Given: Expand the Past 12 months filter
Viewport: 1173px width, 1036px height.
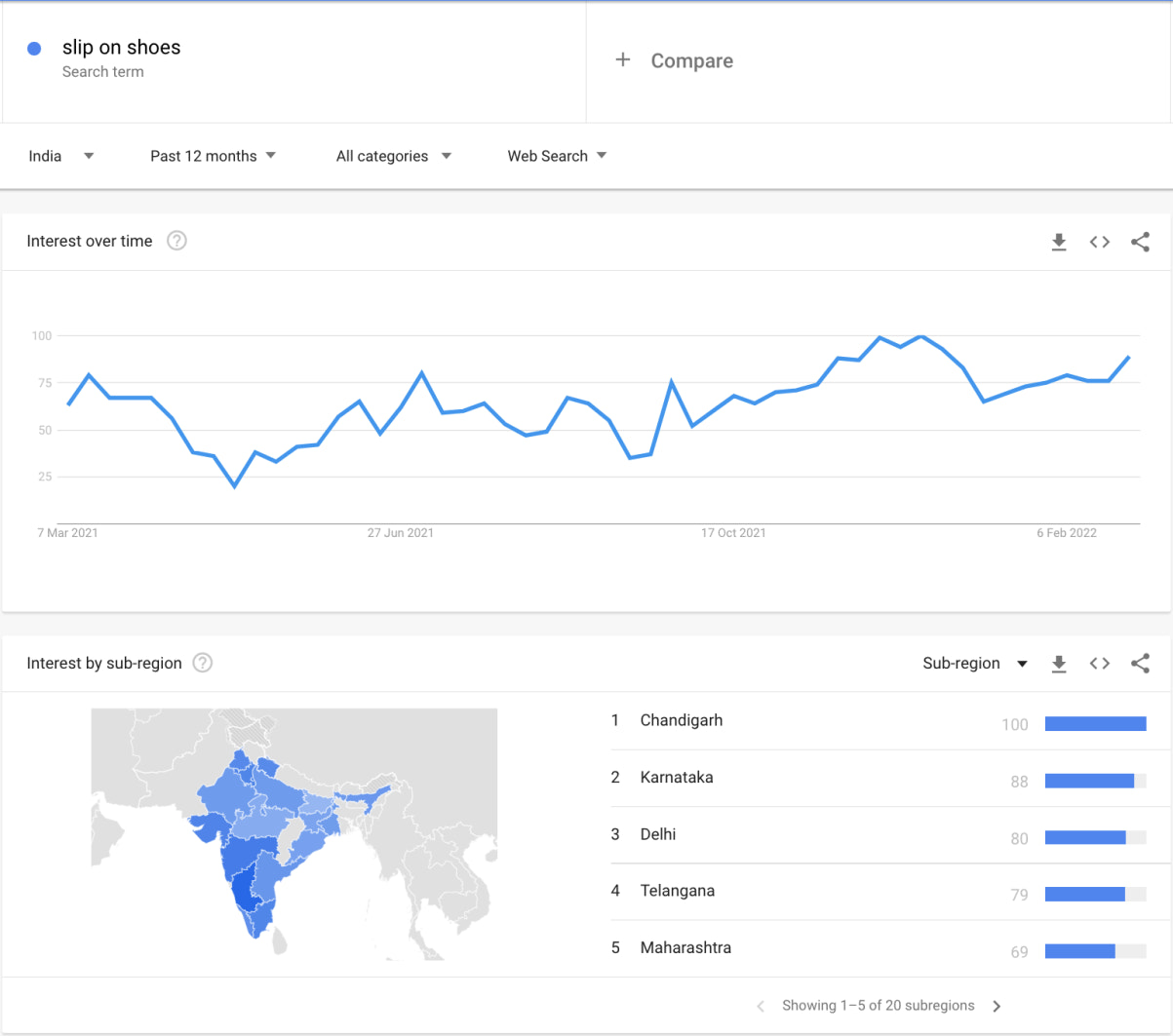Looking at the screenshot, I should (x=213, y=156).
